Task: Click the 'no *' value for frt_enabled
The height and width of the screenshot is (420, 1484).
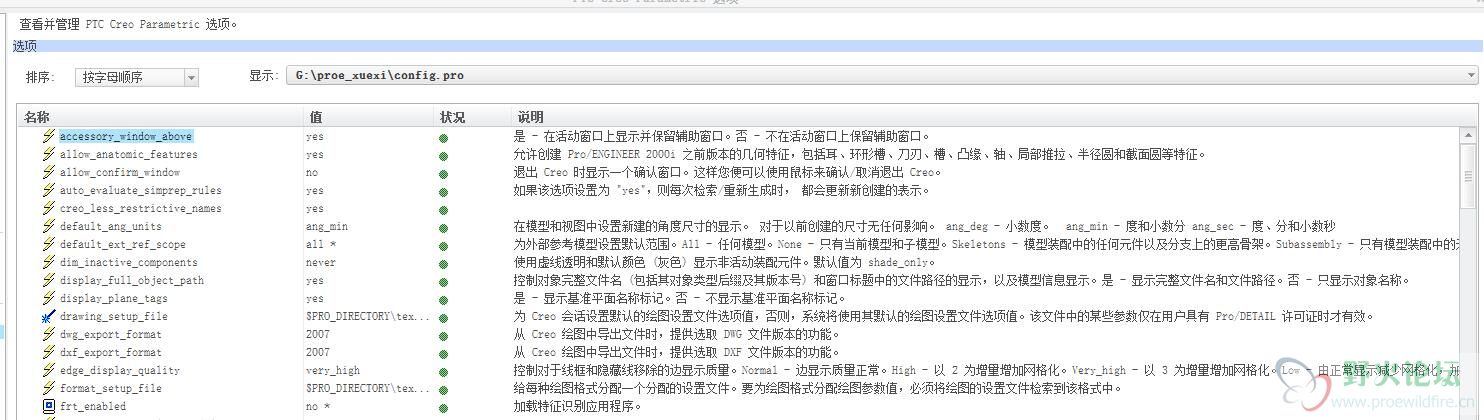Action: coord(318,406)
